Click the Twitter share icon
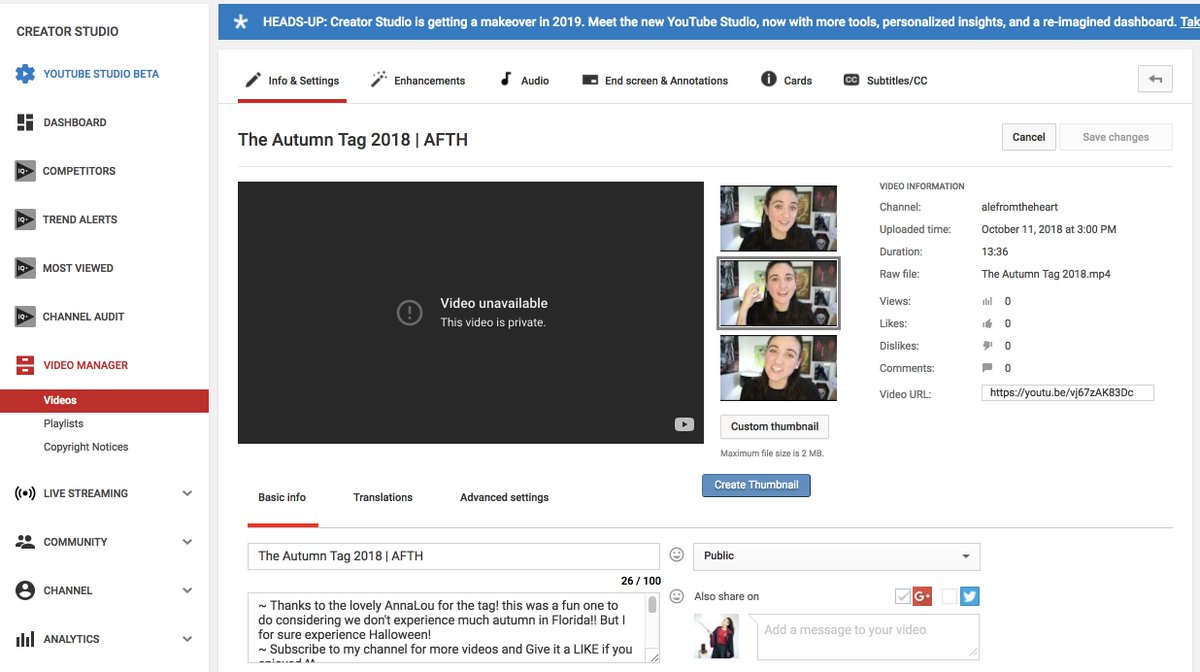This screenshot has height=672, width=1200. tap(969, 597)
